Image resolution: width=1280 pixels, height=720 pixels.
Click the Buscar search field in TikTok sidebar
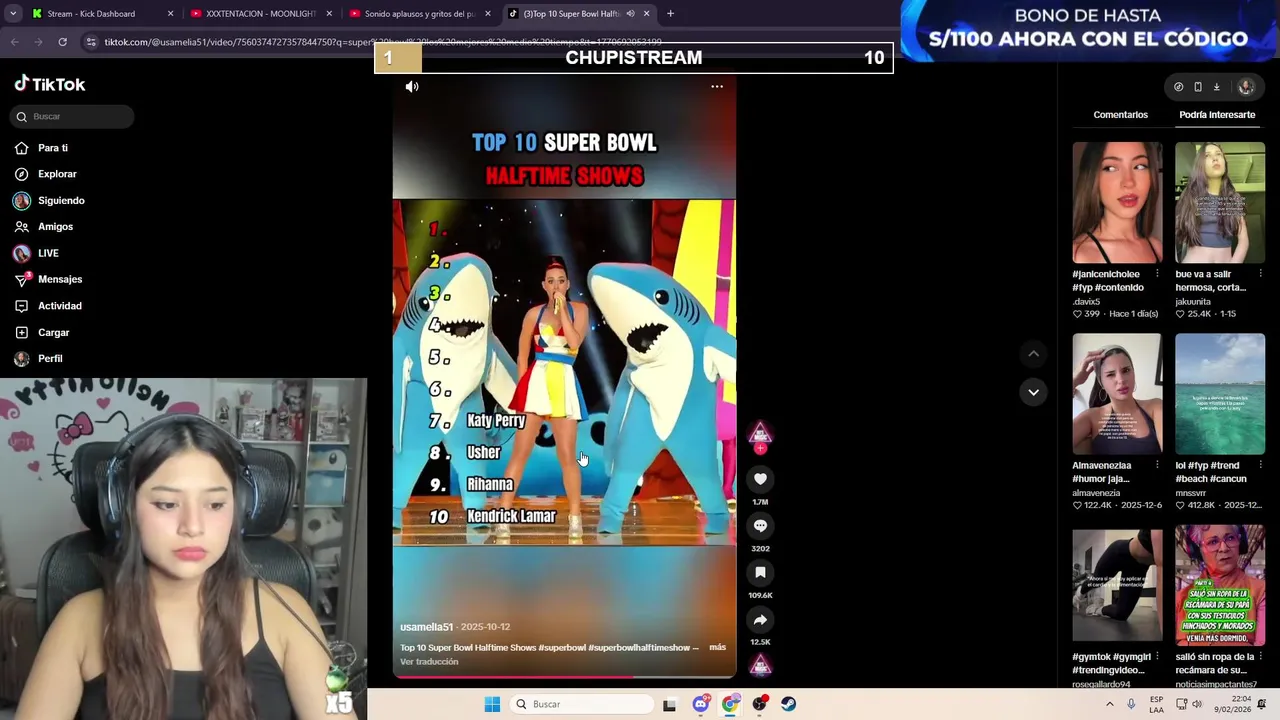click(x=72, y=116)
